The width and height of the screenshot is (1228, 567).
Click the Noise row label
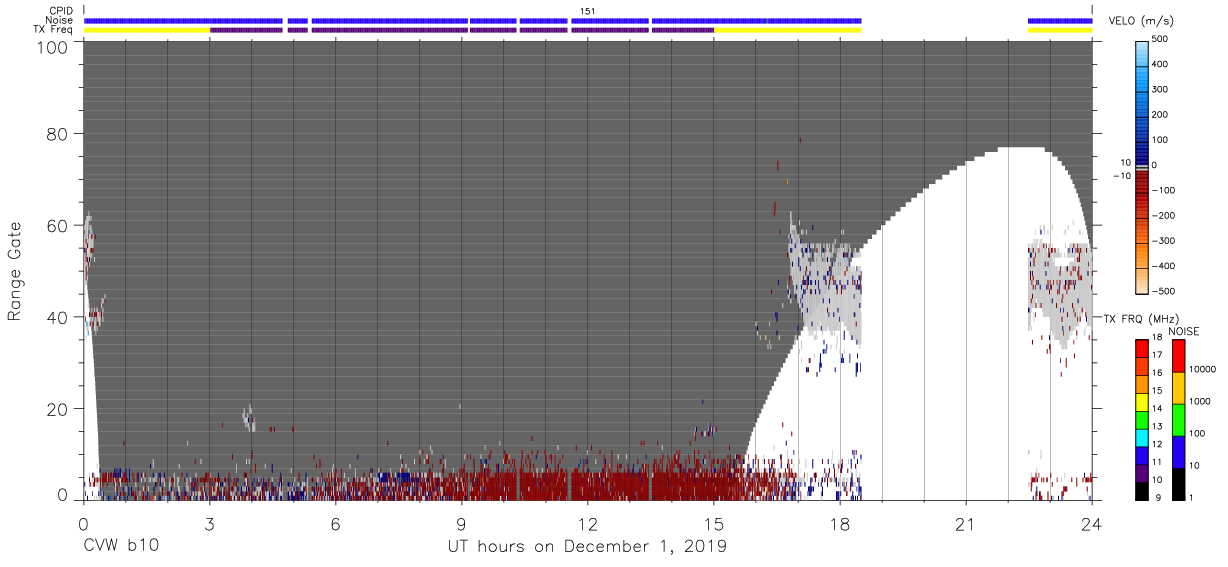(x=57, y=20)
